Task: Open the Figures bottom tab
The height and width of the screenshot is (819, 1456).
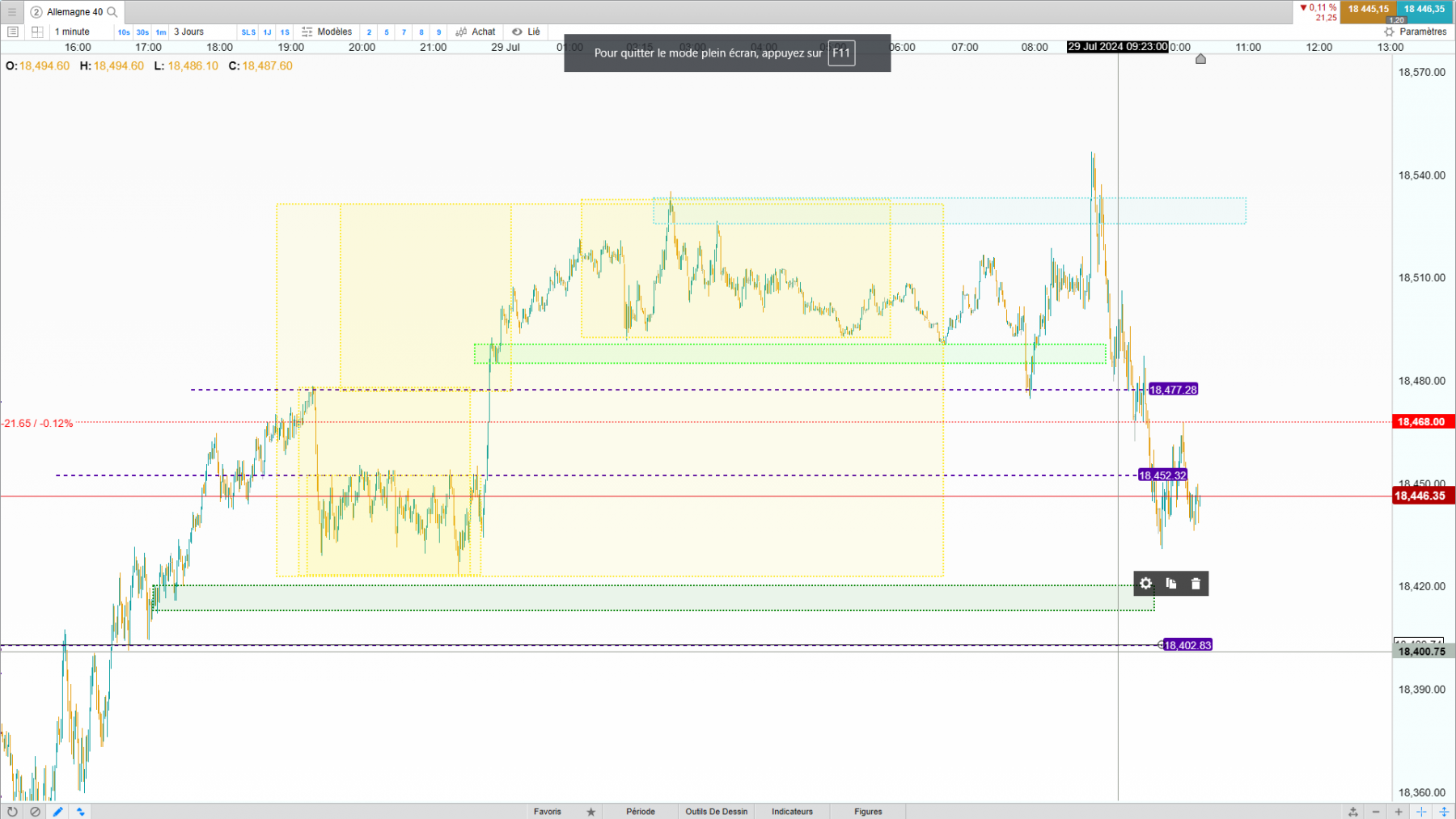Action: point(868,812)
